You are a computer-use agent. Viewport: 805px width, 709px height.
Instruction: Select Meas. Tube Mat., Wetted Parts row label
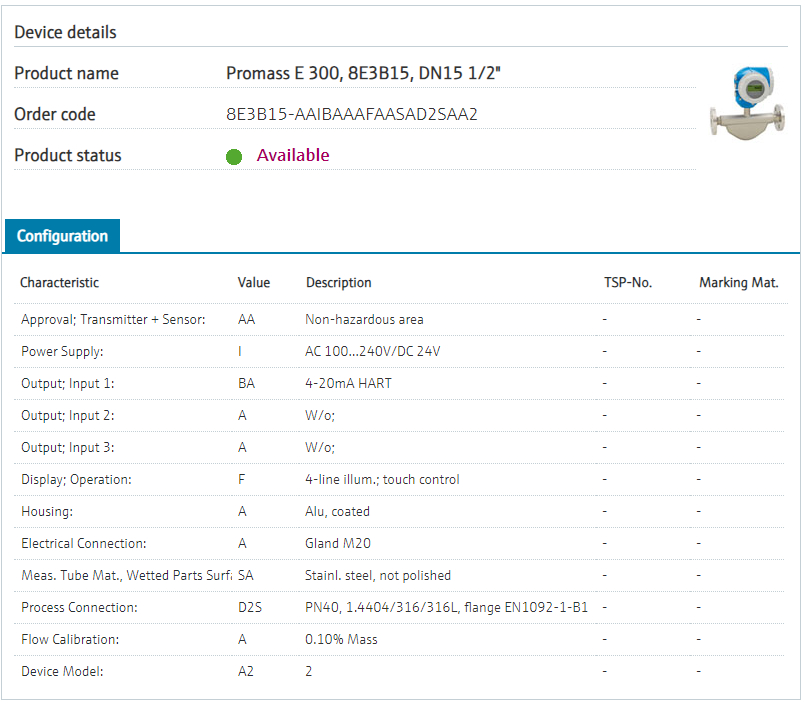[126, 576]
